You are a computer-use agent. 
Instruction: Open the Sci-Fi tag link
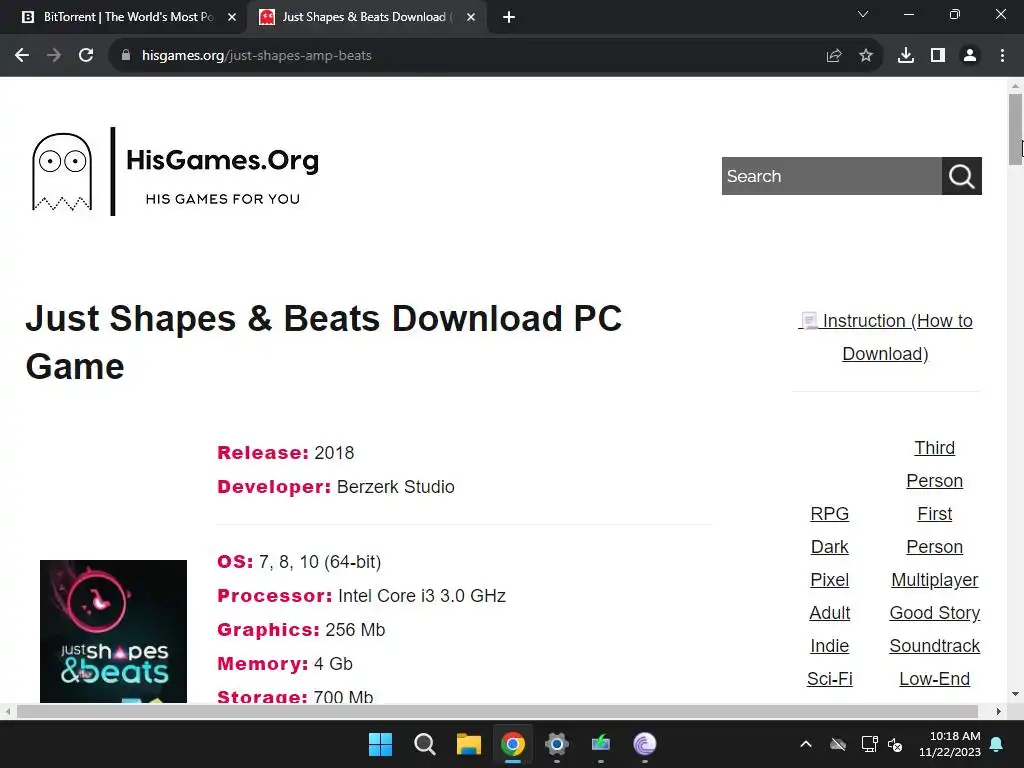click(x=829, y=679)
